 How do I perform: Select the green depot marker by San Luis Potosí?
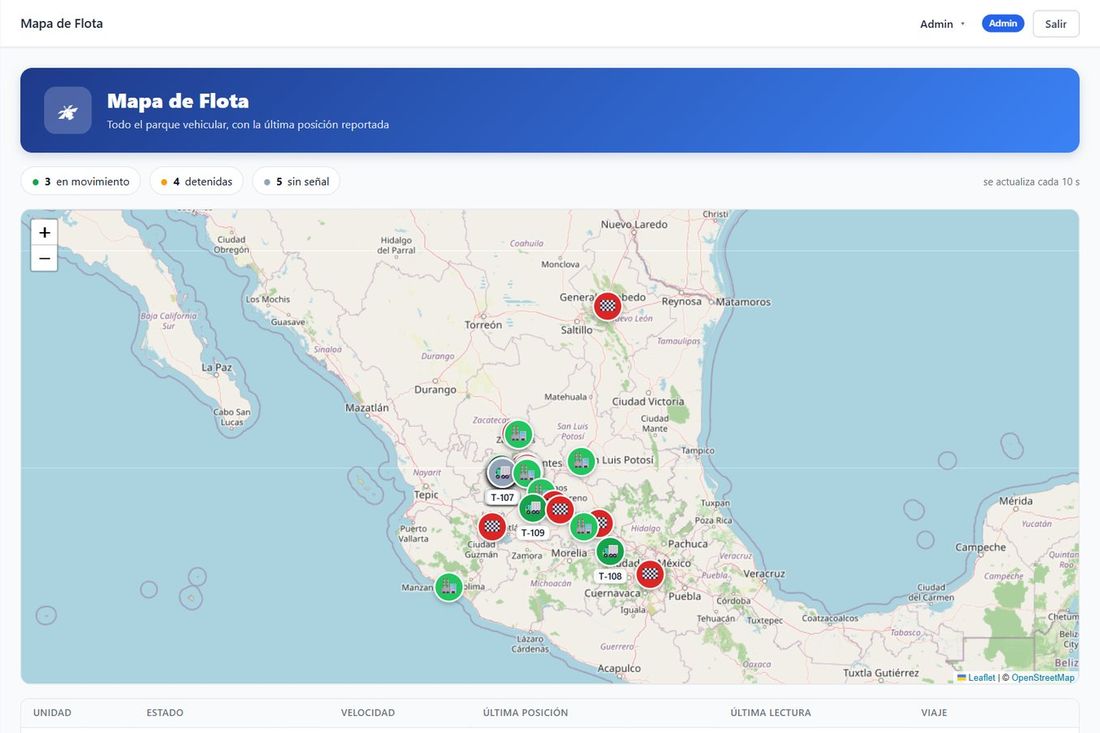click(581, 462)
